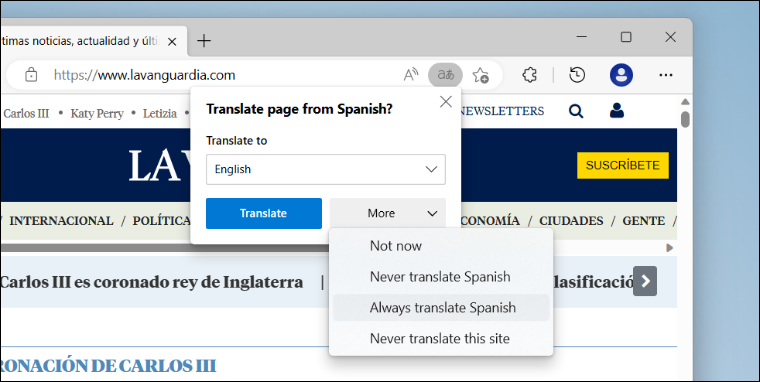Image resolution: width=760 pixels, height=382 pixels.
Task: Close the Translate page popup
Action: (x=445, y=101)
